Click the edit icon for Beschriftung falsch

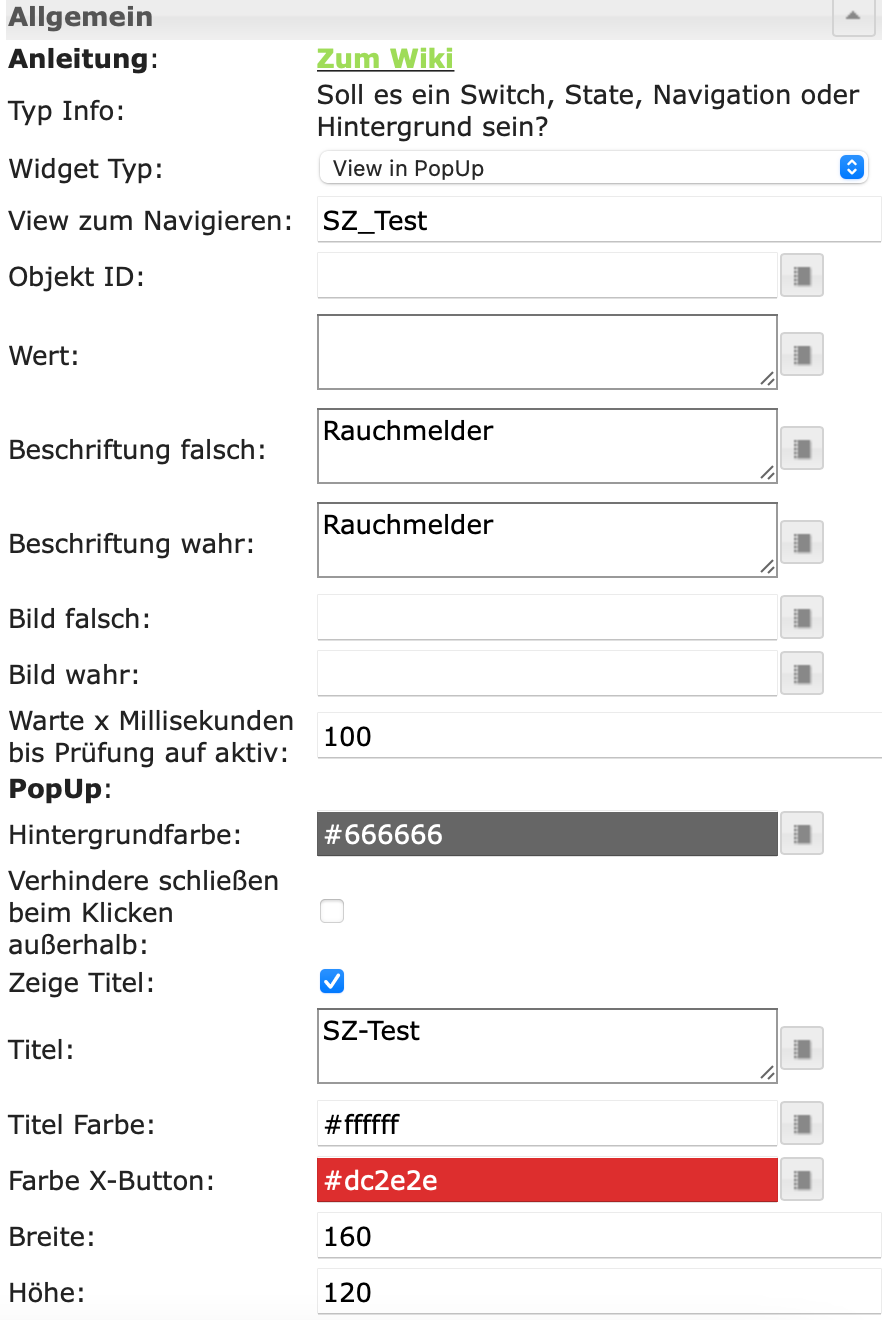point(801,447)
